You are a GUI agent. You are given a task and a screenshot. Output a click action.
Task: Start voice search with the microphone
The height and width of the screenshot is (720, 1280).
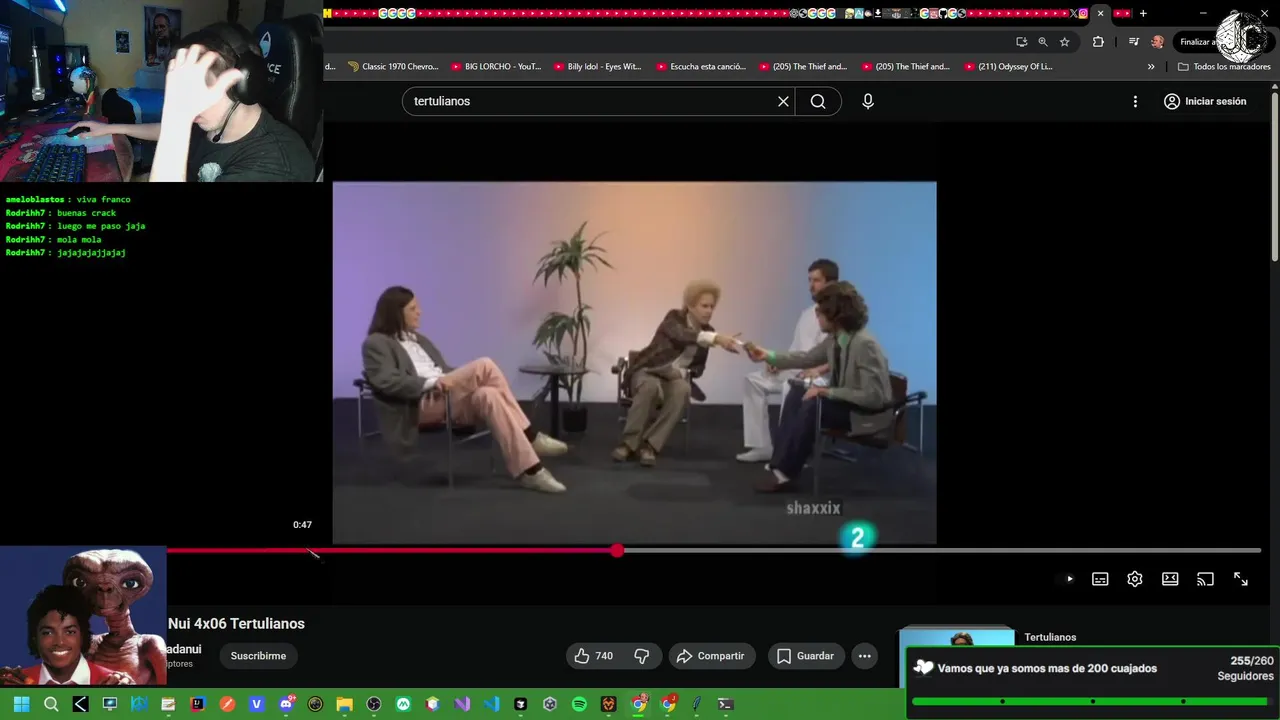(868, 101)
